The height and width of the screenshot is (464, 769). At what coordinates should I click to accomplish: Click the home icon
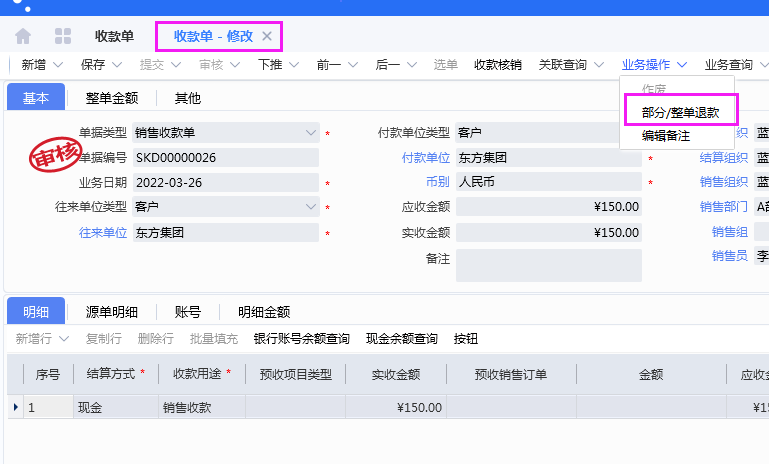click(x=23, y=36)
